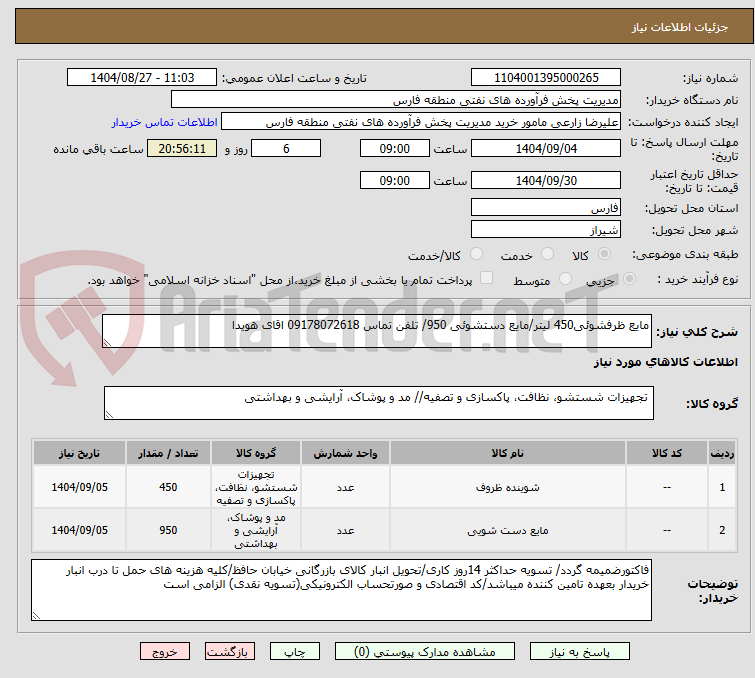Click the buyer notes text area
Viewport: 755px width, 678px height.
(x=341, y=590)
